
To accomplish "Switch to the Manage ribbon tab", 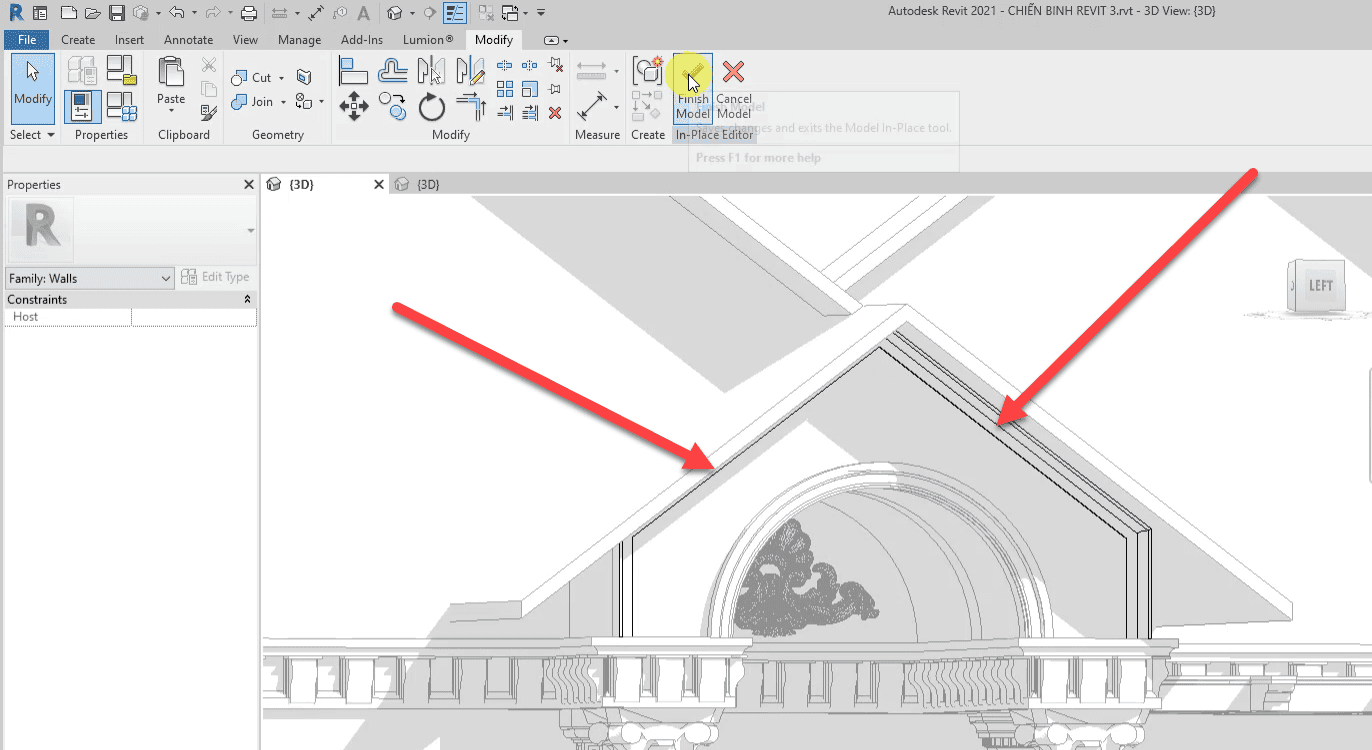I will [x=299, y=40].
